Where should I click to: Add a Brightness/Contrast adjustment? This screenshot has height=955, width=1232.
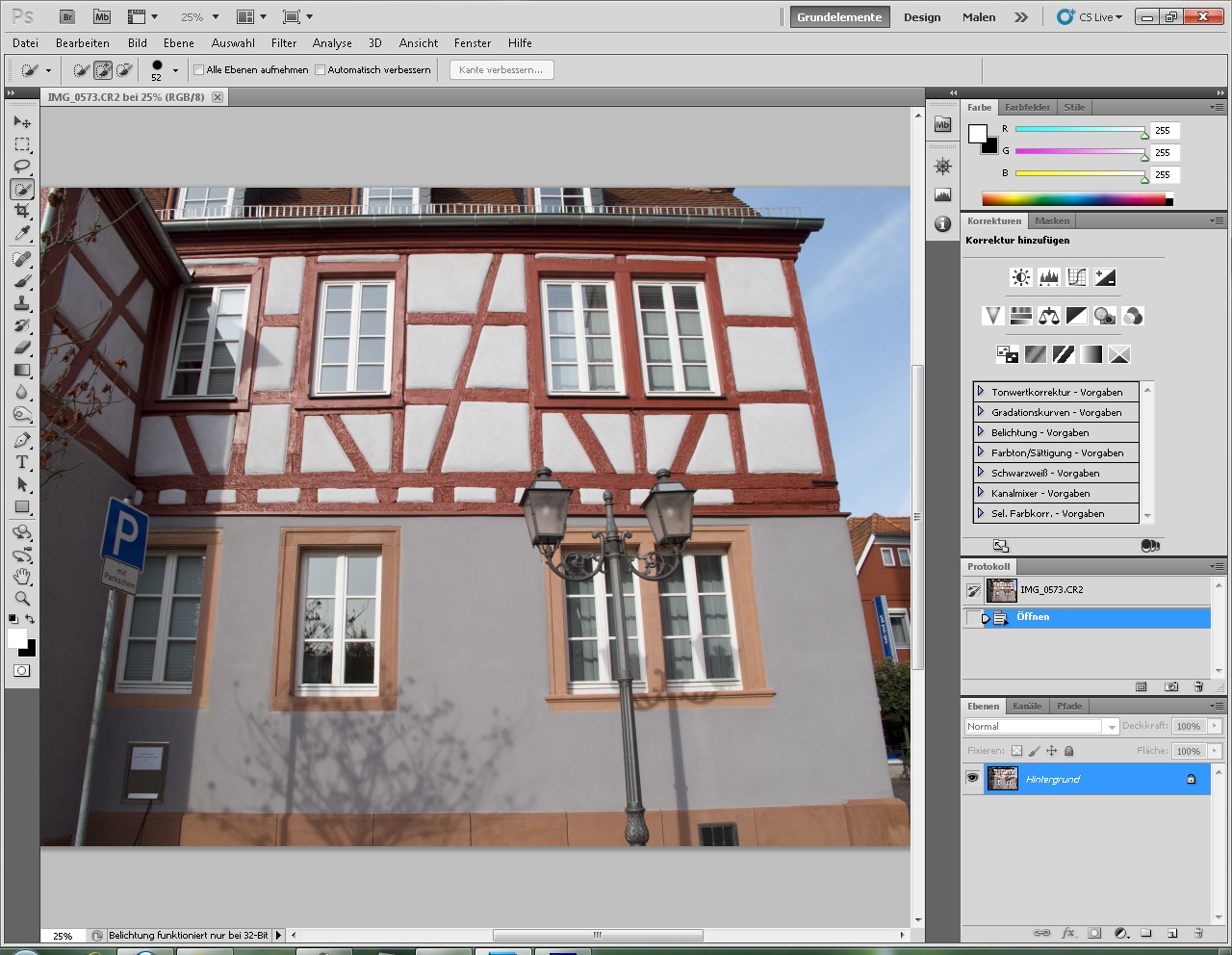point(1021,277)
